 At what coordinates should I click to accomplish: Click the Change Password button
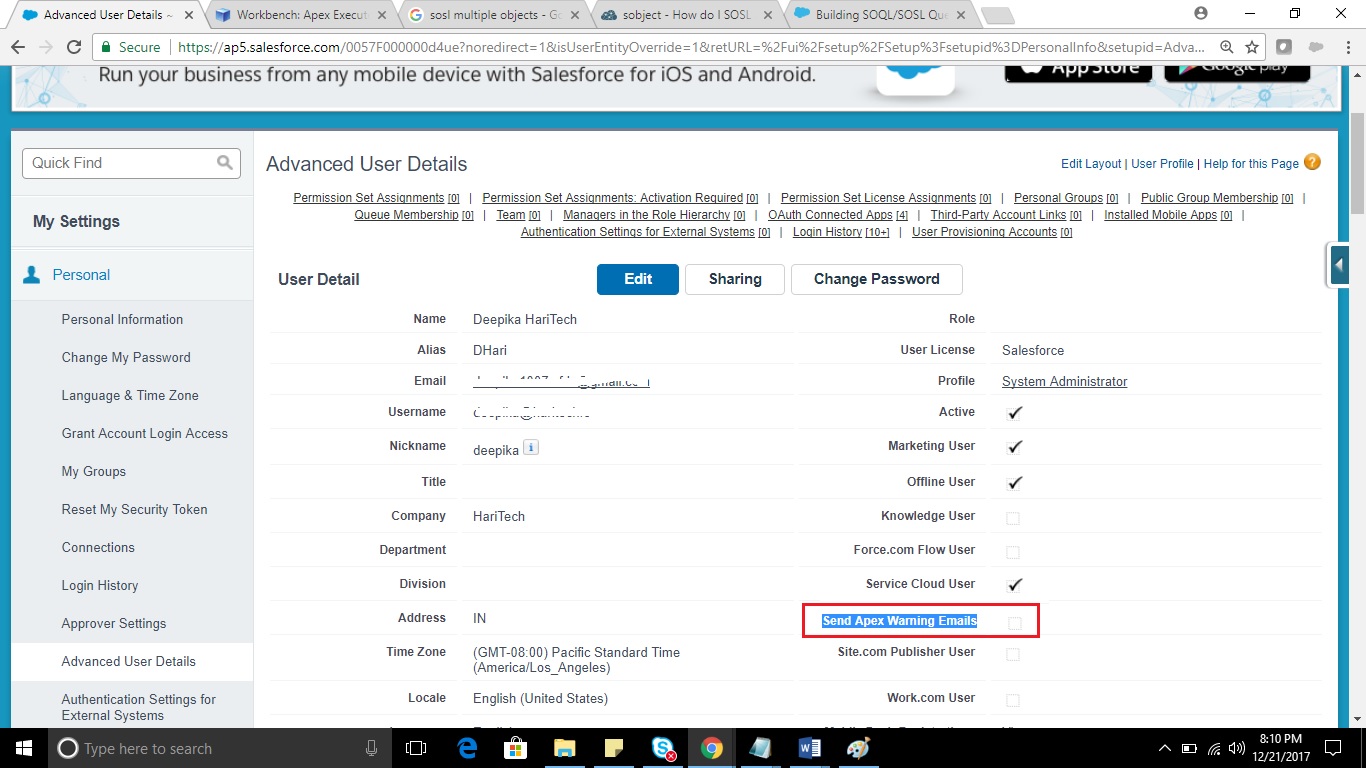coord(876,279)
